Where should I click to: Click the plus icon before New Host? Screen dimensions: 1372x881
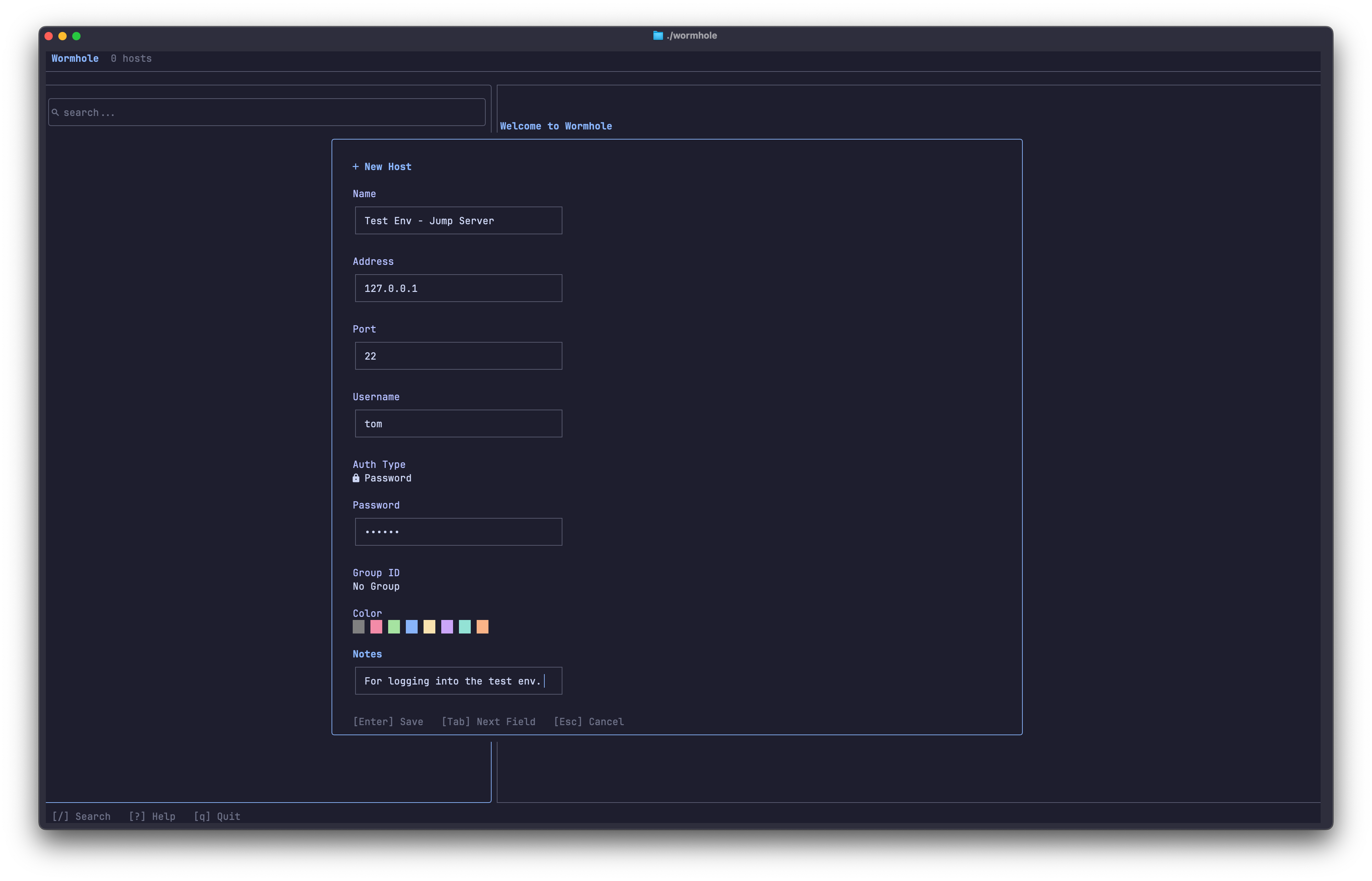tap(355, 167)
